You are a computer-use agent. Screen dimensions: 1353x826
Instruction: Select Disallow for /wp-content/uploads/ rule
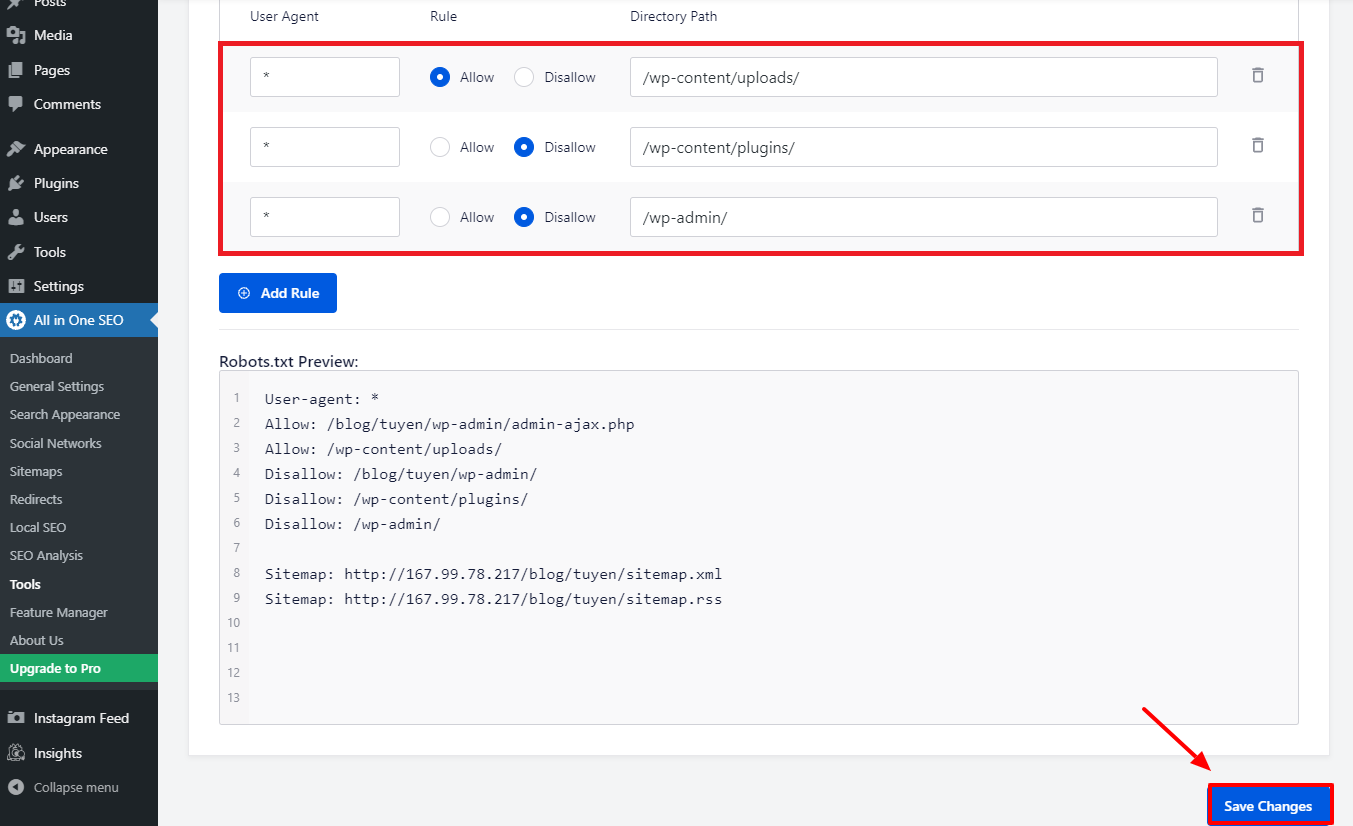point(524,77)
